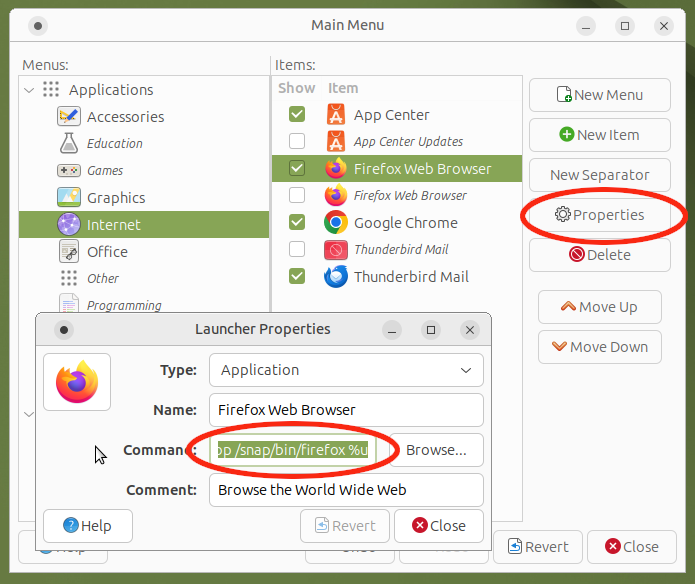Viewport: 695px width, 584px height.
Task: Click the Firefox icon button in Launcher Properties
Action: point(77,382)
